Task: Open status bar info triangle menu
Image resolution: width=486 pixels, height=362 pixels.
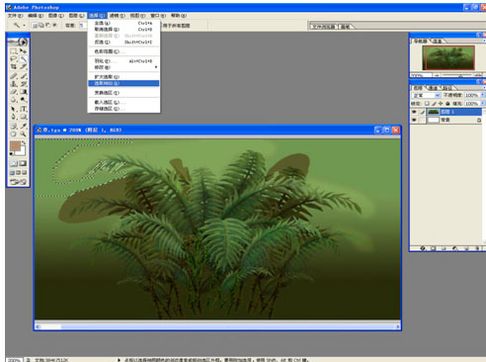Action: point(119,360)
